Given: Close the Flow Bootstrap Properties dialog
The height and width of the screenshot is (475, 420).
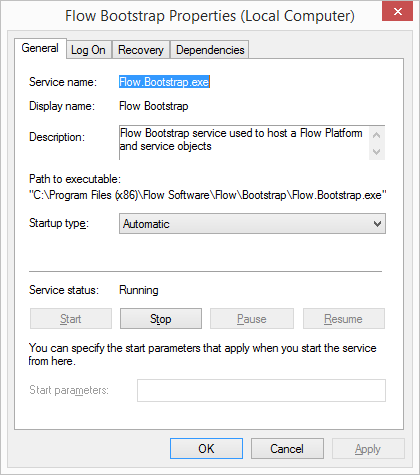Looking at the screenshot, I should point(397,12).
